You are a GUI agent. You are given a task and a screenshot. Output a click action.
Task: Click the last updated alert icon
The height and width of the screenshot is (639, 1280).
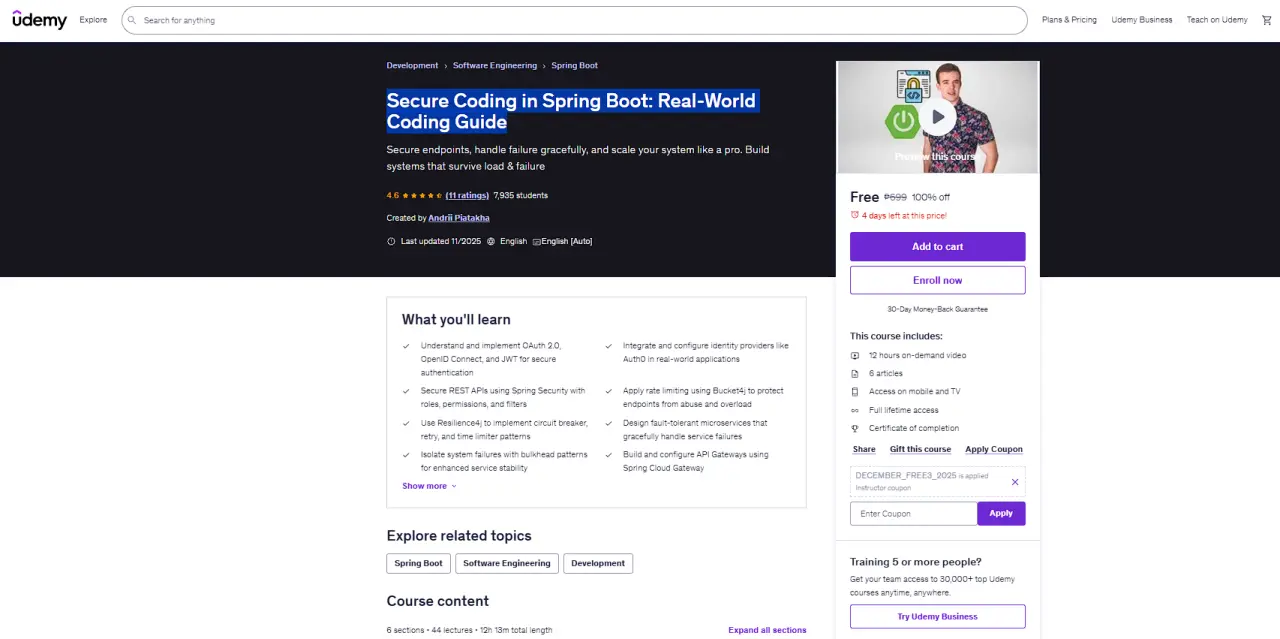click(391, 241)
